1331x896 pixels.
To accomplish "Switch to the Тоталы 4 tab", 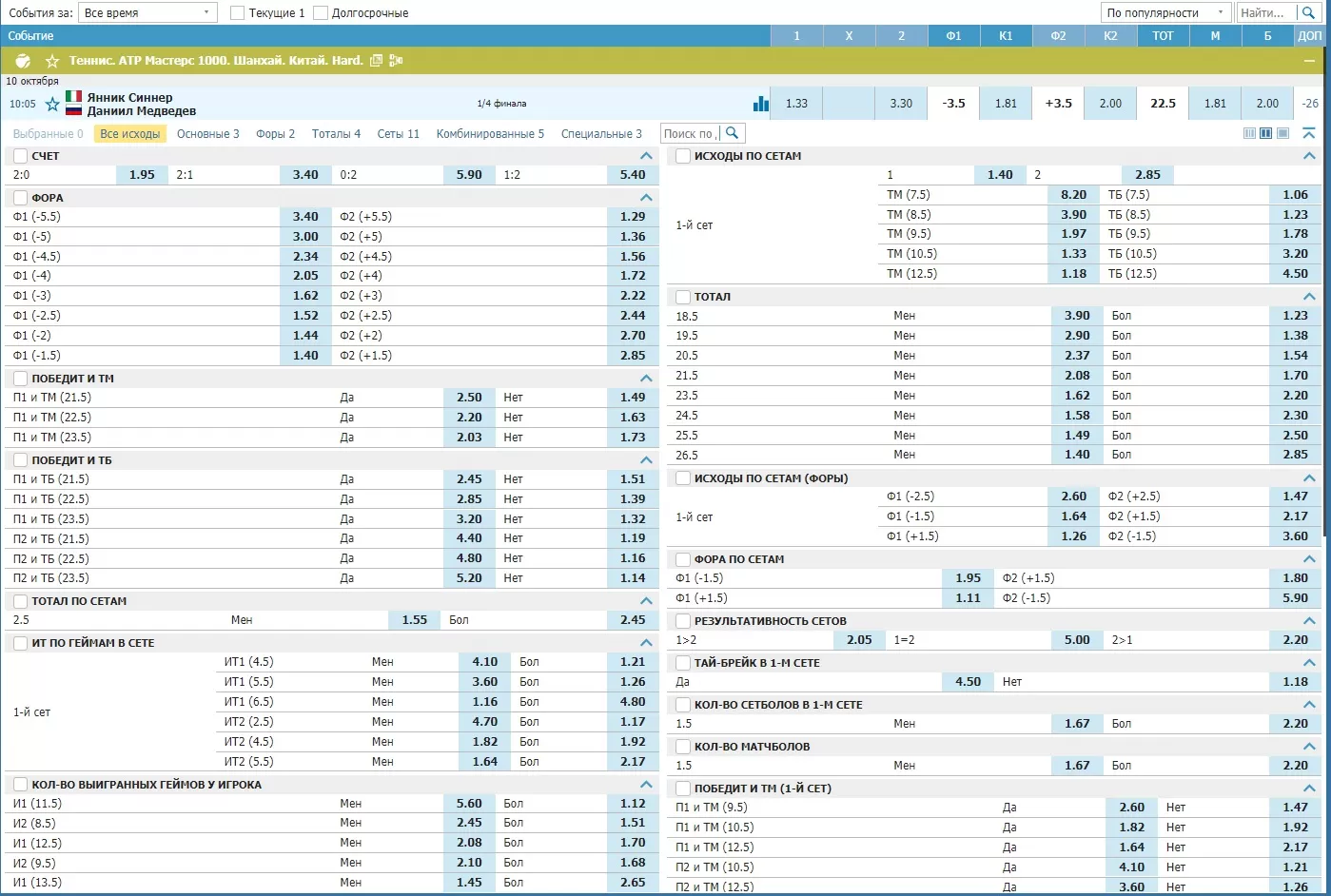I will pos(336,134).
